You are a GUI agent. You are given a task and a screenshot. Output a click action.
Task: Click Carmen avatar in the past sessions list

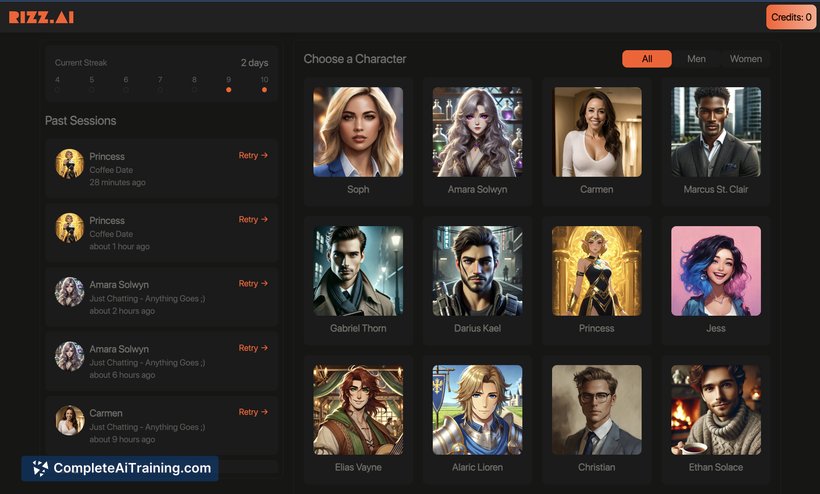click(70, 420)
